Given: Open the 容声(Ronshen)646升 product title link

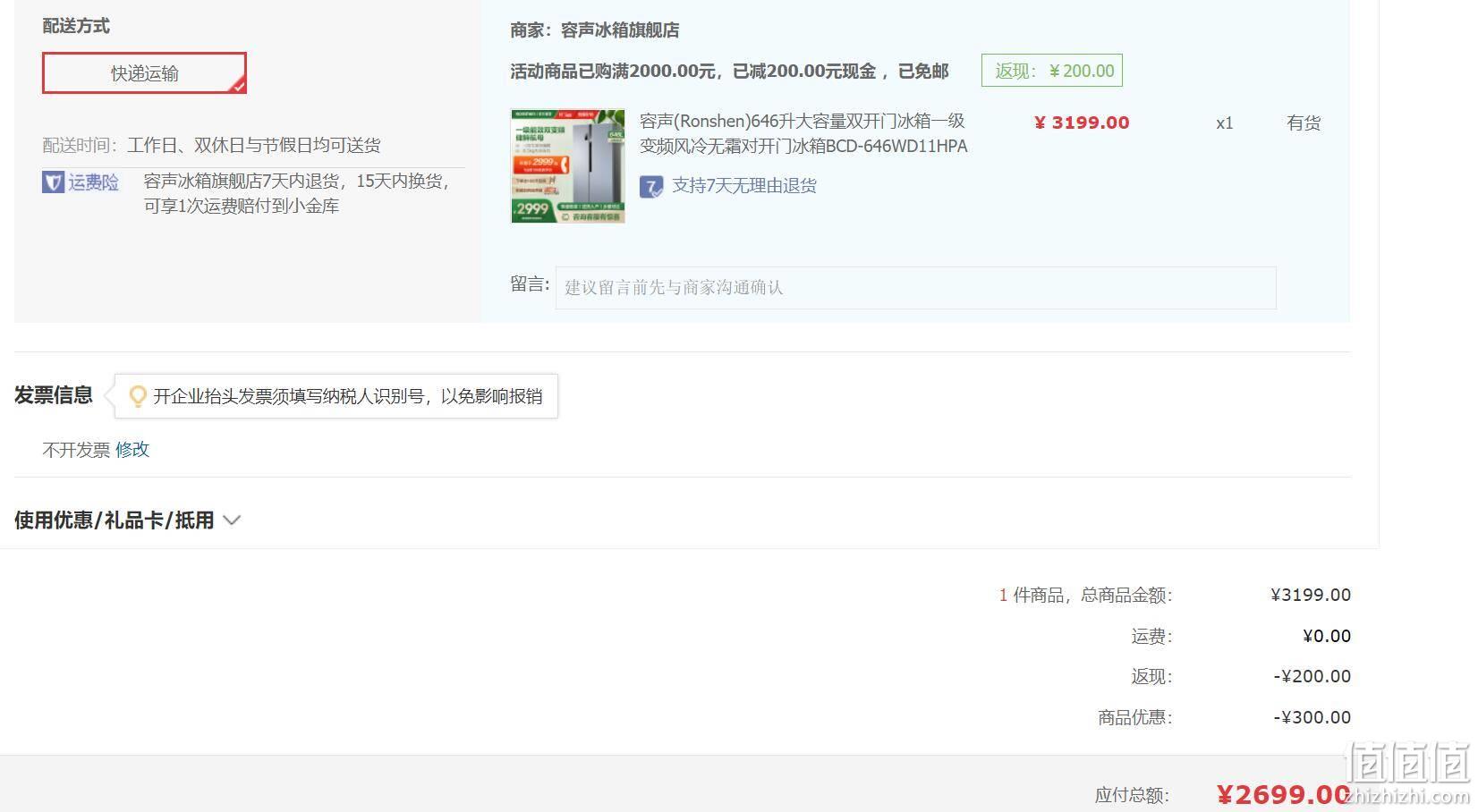Looking at the screenshot, I should tap(803, 133).
